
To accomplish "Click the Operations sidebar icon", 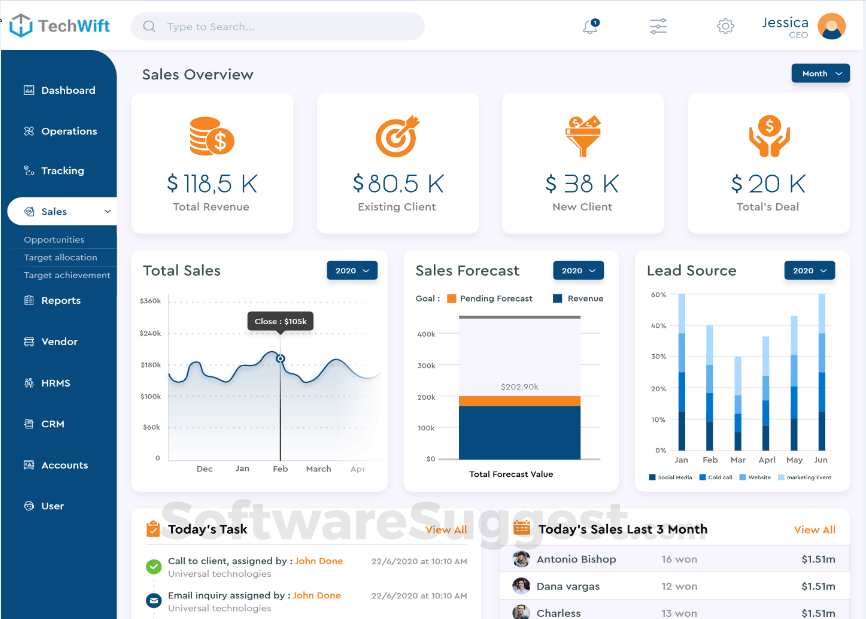I will pos(29,131).
